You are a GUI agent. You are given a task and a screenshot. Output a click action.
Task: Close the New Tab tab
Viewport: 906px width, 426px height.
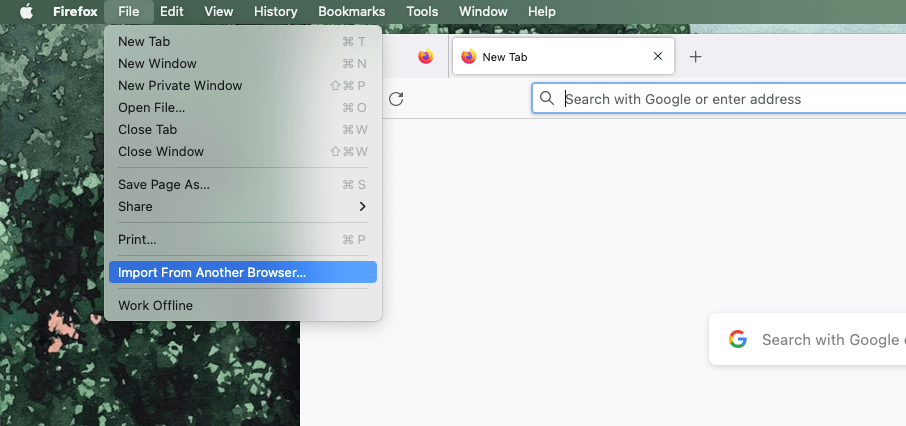[657, 57]
